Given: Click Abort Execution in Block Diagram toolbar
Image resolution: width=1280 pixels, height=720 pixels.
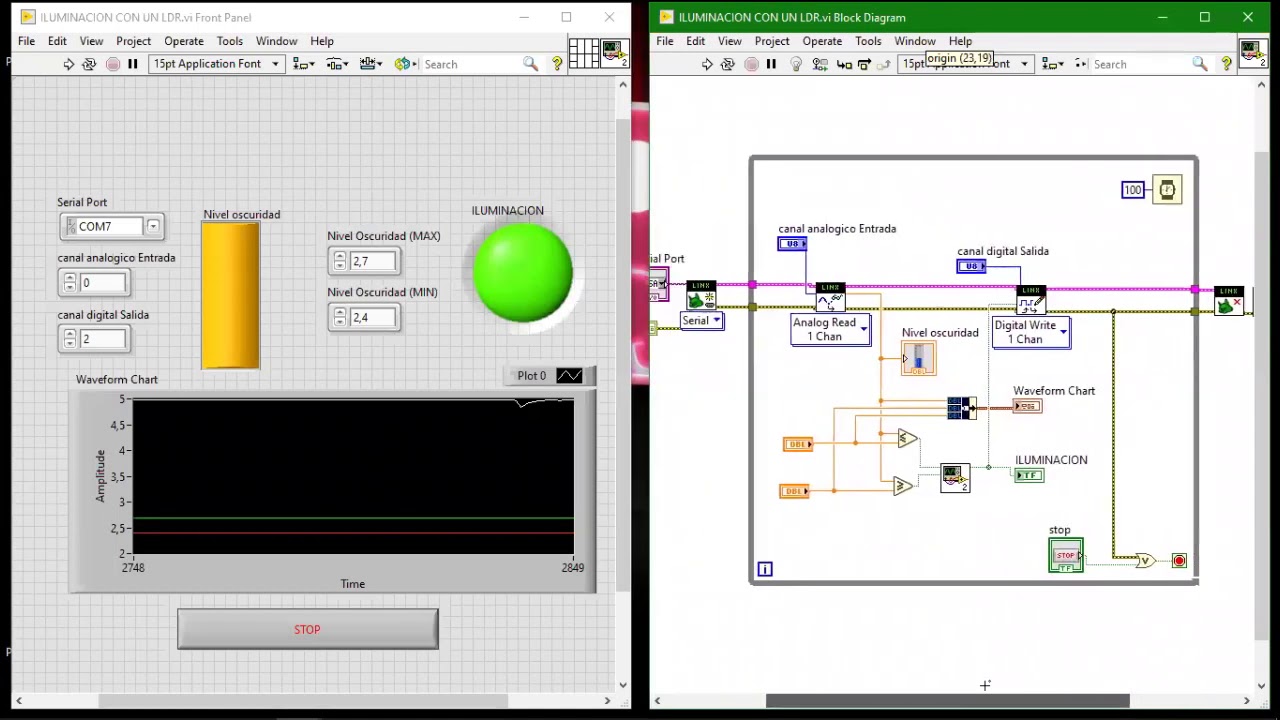Looking at the screenshot, I should [751, 64].
